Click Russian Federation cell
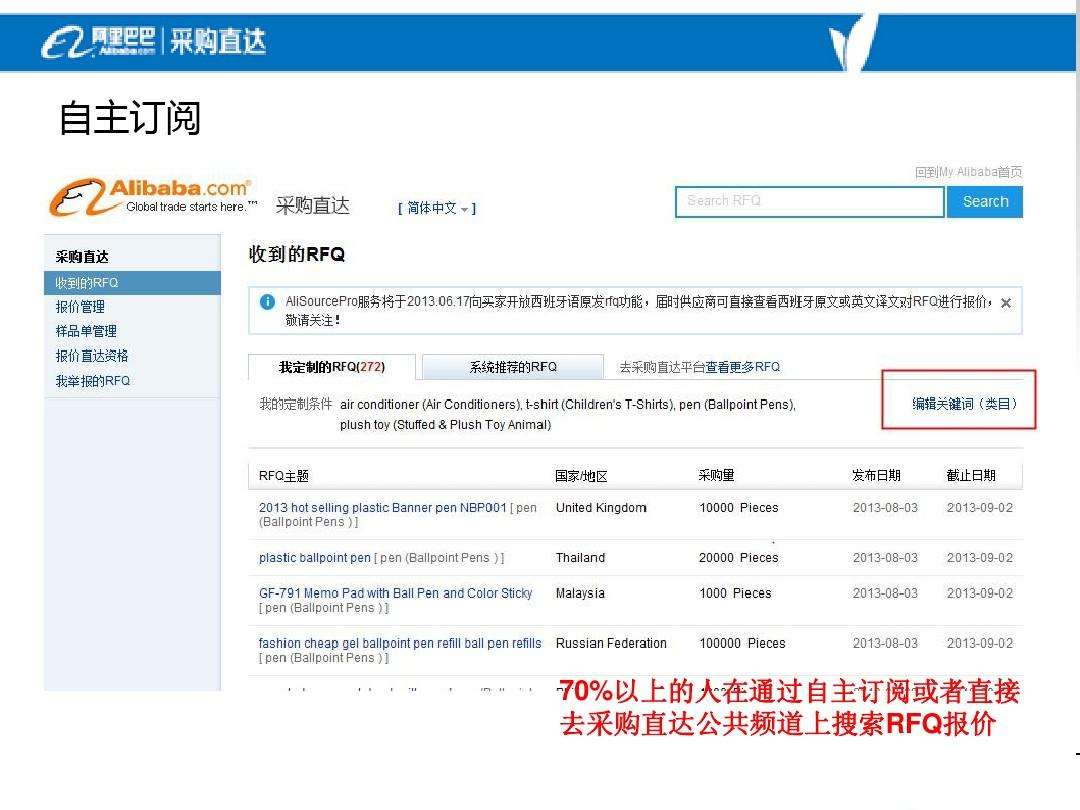This screenshot has height=810, width=1080. [611, 643]
